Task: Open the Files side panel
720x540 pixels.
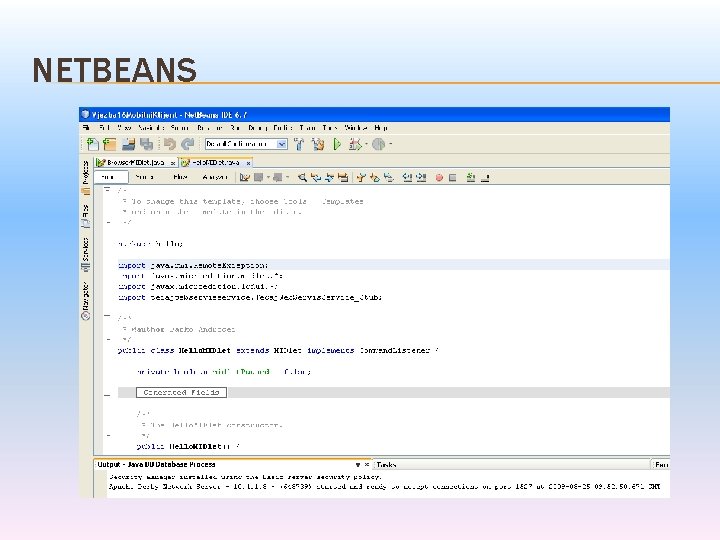Action: point(86,216)
